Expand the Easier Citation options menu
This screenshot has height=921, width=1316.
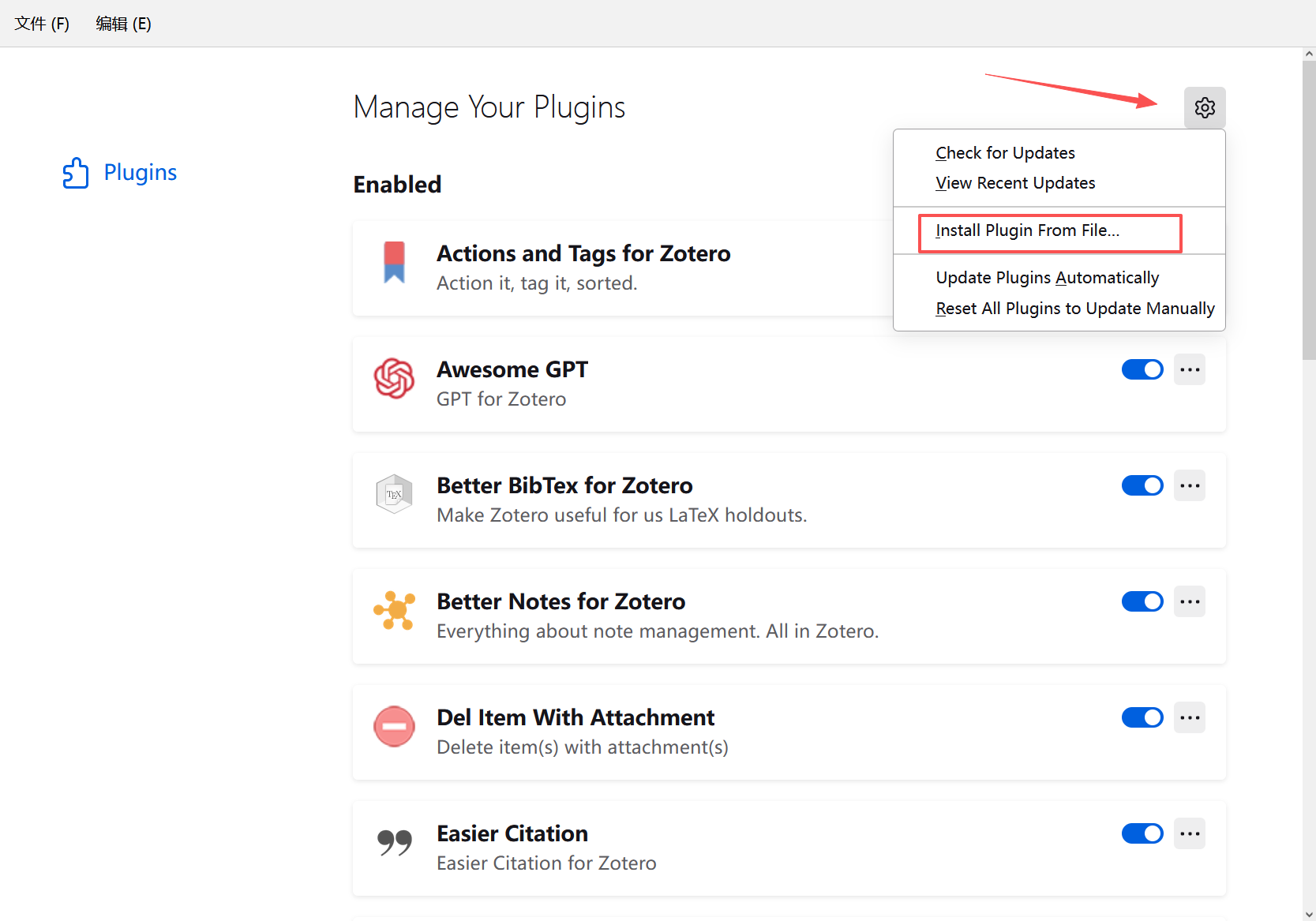(1189, 833)
